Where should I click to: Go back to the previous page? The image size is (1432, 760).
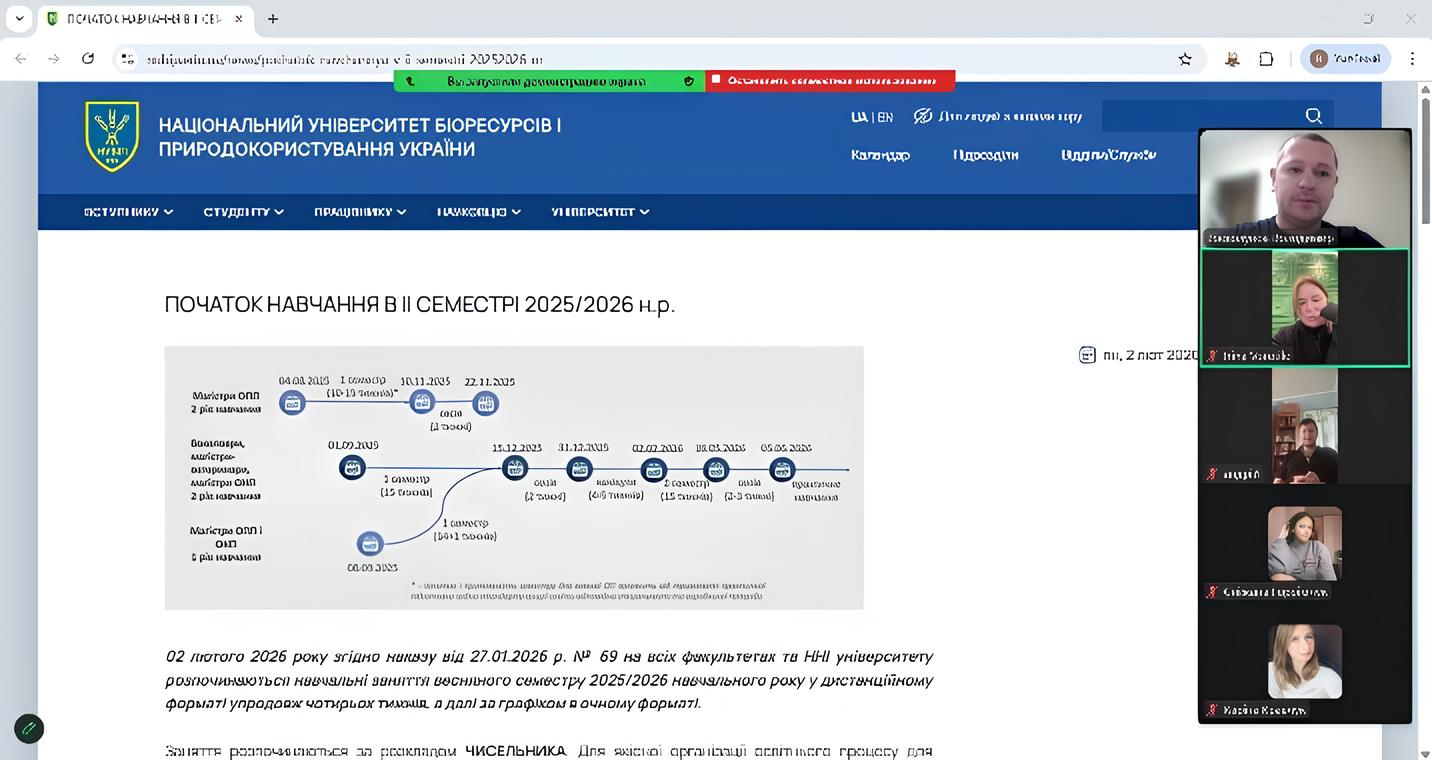click(x=21, y=59)
